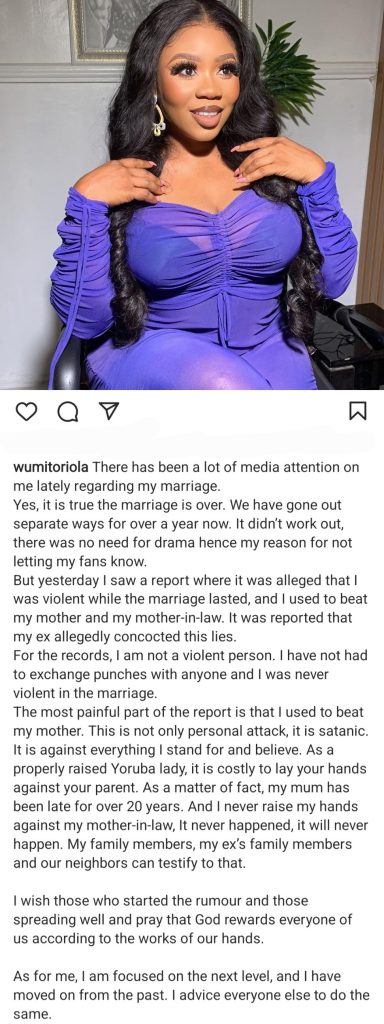Click the final word "same." of the caption

coord(28,1014)
